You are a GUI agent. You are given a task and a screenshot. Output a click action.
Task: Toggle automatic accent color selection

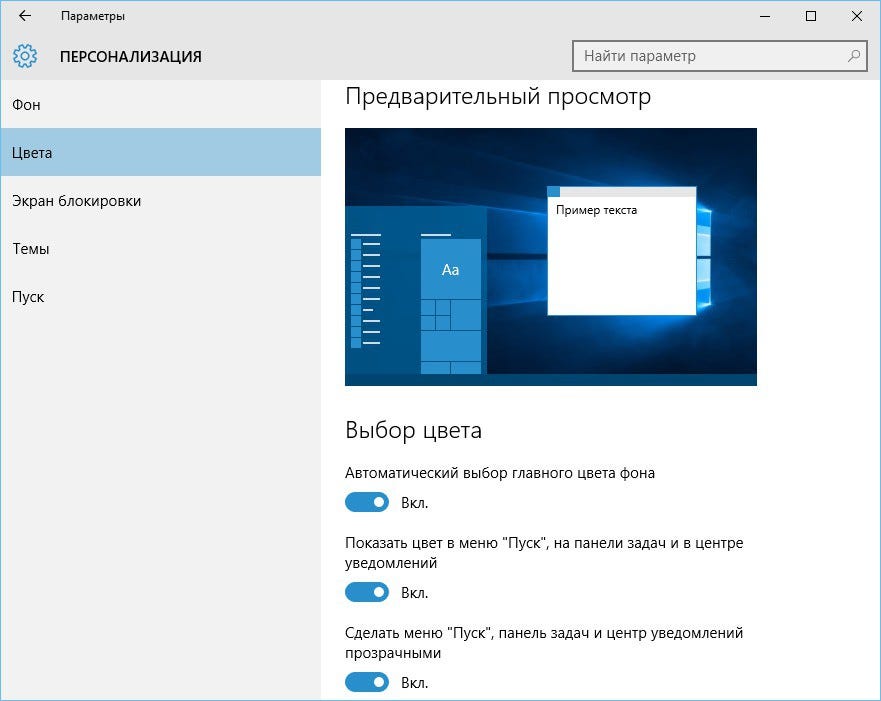click(367, 502)
